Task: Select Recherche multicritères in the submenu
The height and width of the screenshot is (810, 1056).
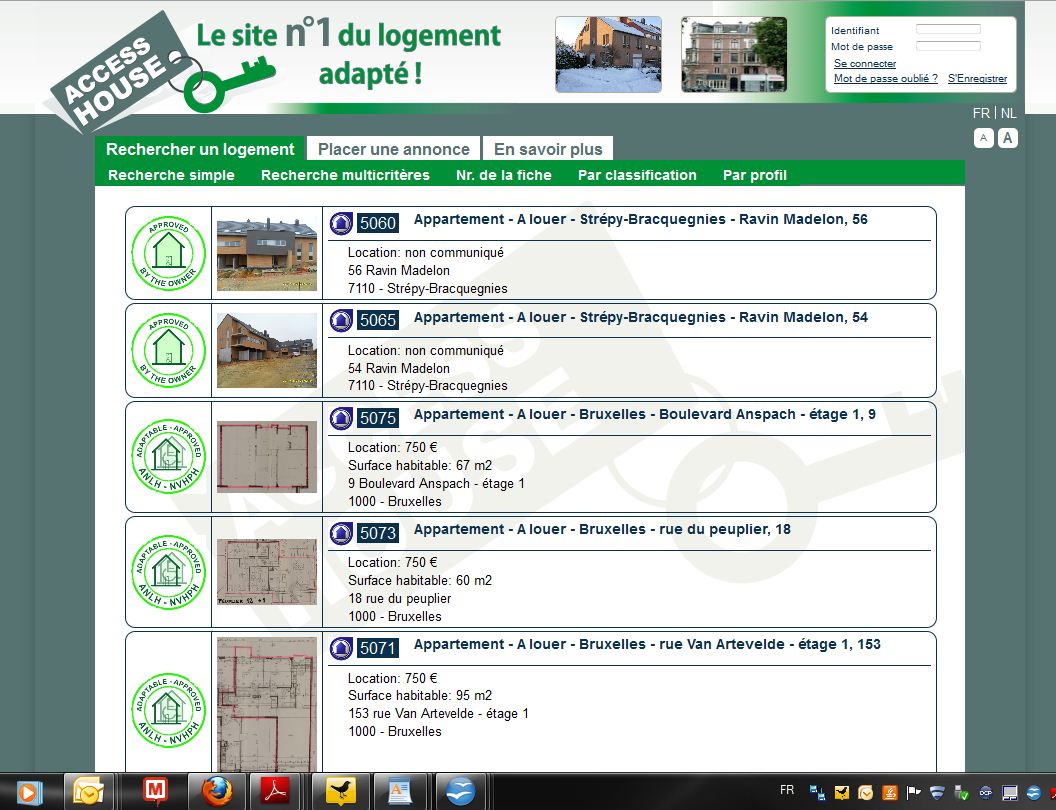Action: click(x=345, y=175)
